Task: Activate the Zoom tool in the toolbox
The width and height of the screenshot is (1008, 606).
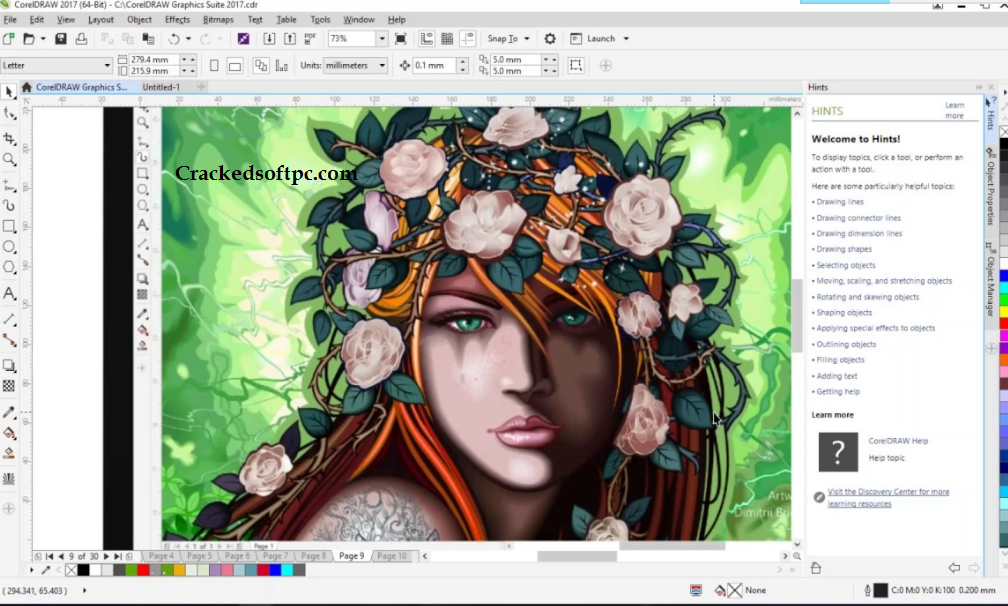Action: (x=9, y=159)
